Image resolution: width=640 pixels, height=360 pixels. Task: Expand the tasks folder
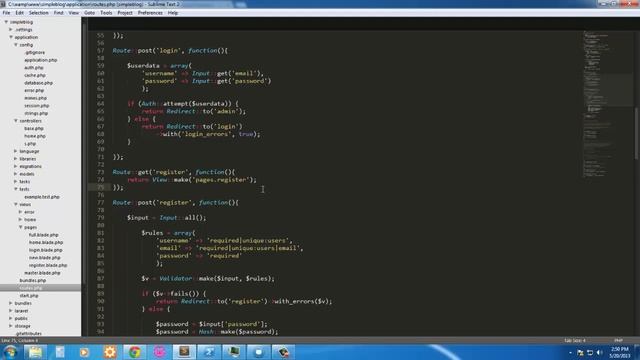point(16,181)
